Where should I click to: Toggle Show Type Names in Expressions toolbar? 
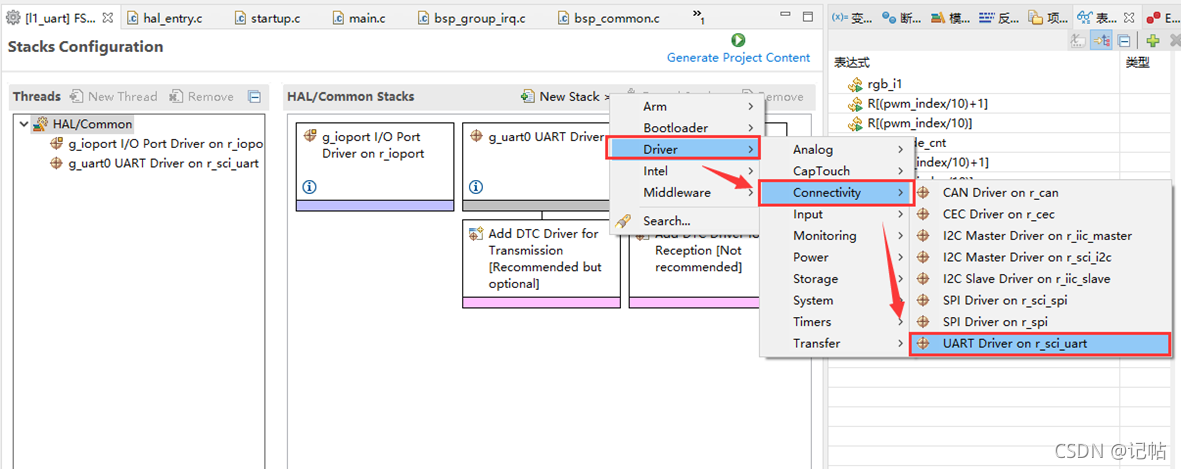(1078, 41)
